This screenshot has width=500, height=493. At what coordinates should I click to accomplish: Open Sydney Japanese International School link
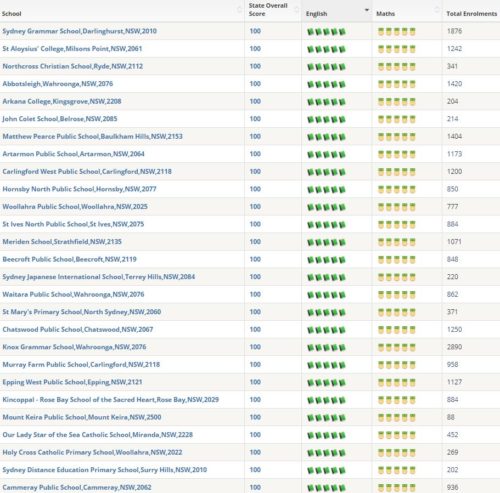(99, 277)
